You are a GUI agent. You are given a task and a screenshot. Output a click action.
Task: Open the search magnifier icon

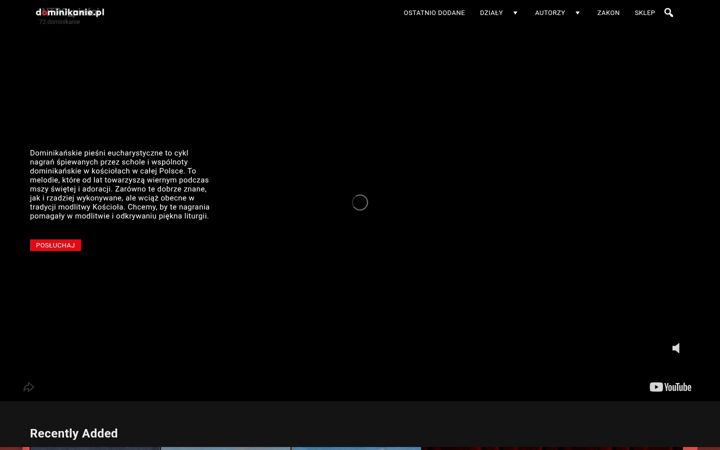click(669, 13)
